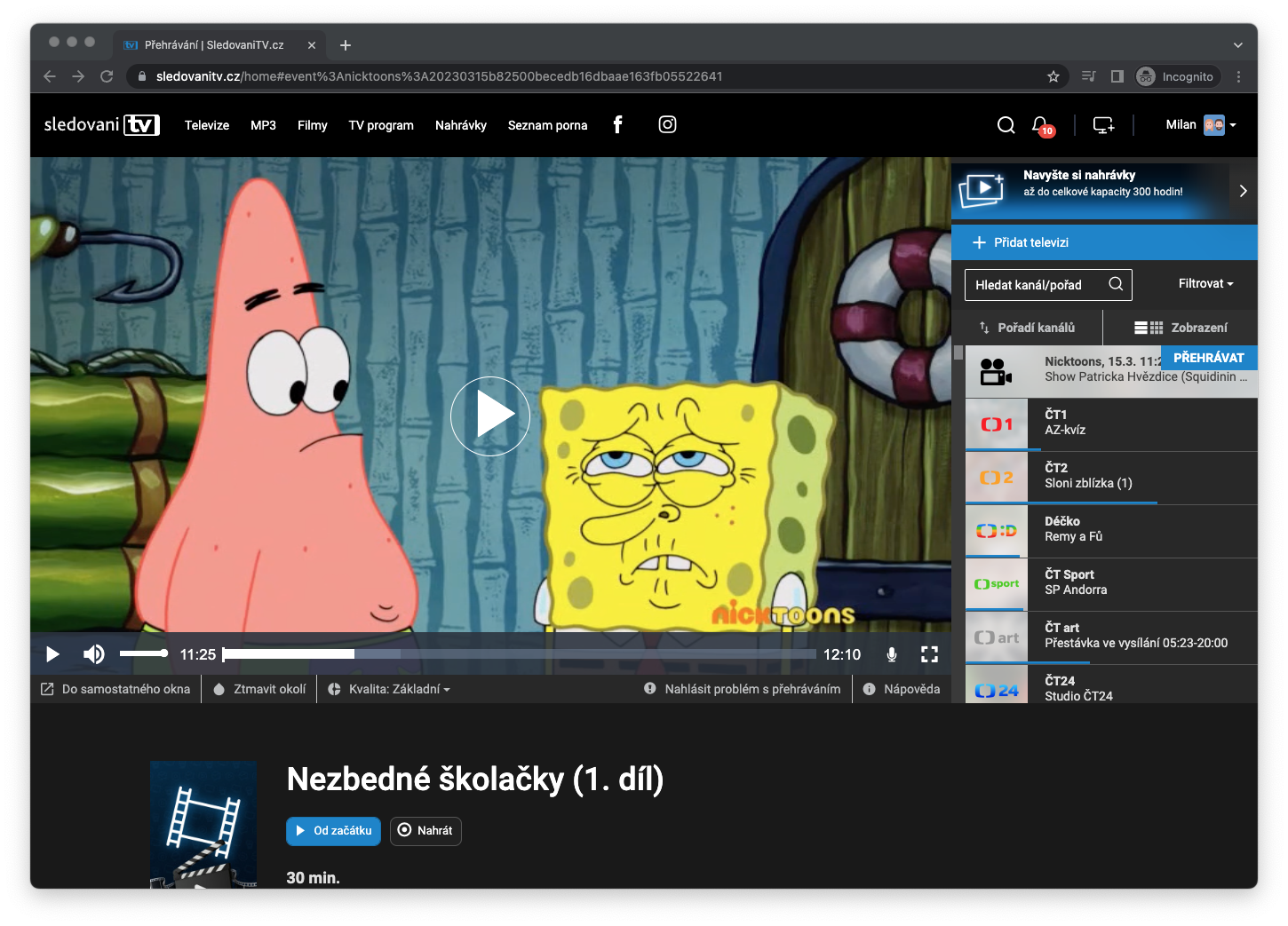Select ČT1 channel logo

point(997,424)
